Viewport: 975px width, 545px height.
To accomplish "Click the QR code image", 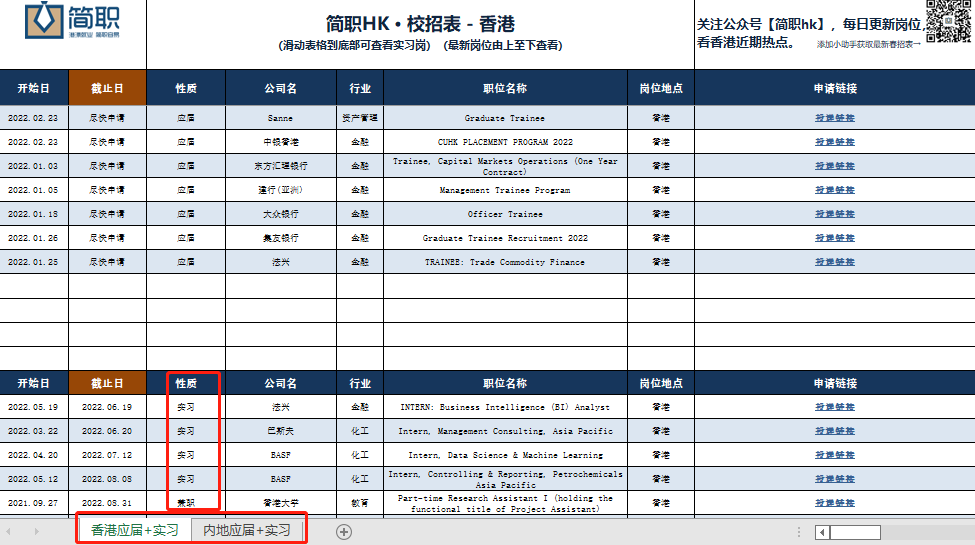I will point(948,21).
